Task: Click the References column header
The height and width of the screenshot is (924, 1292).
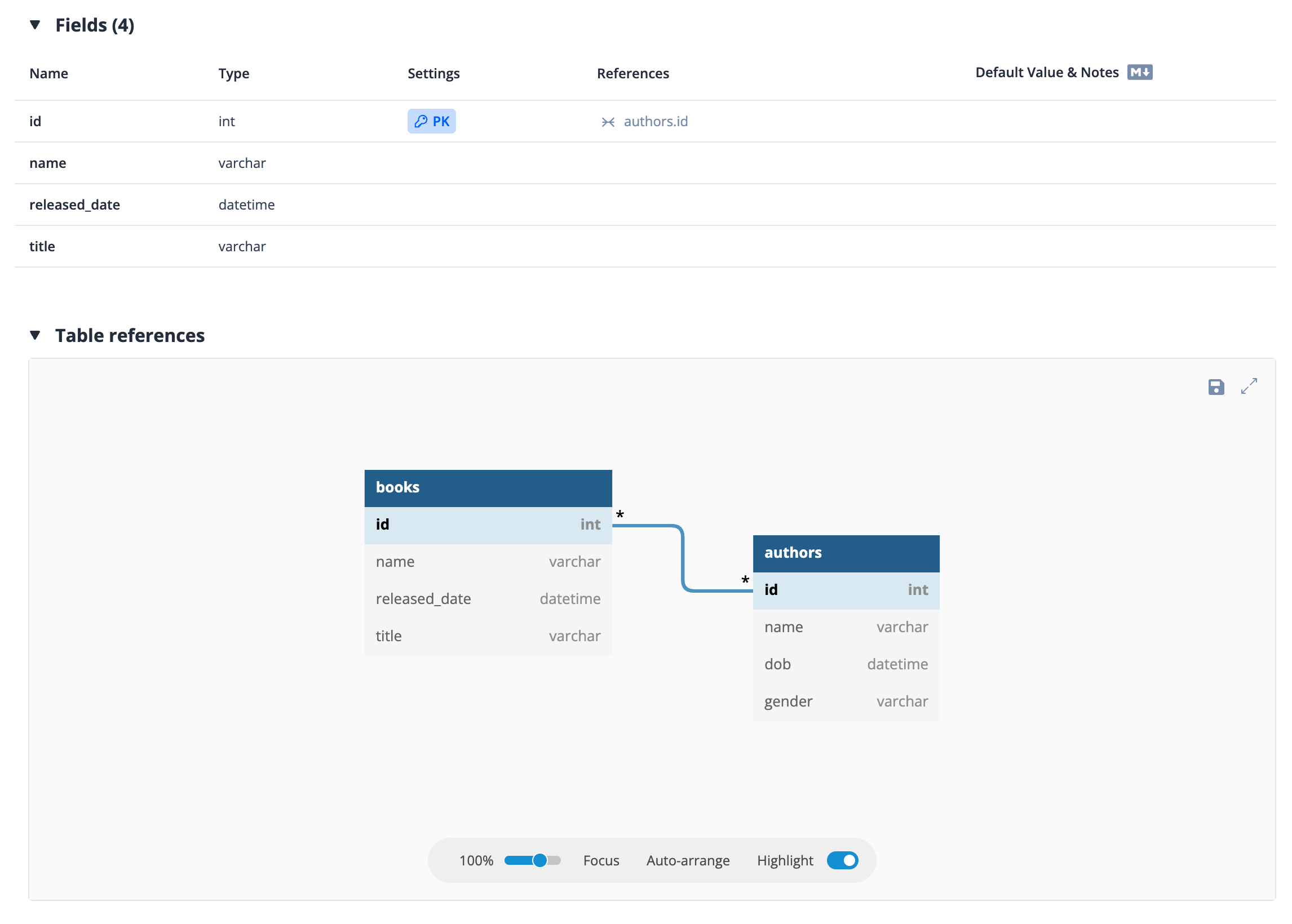Action: tap(633, 73)
